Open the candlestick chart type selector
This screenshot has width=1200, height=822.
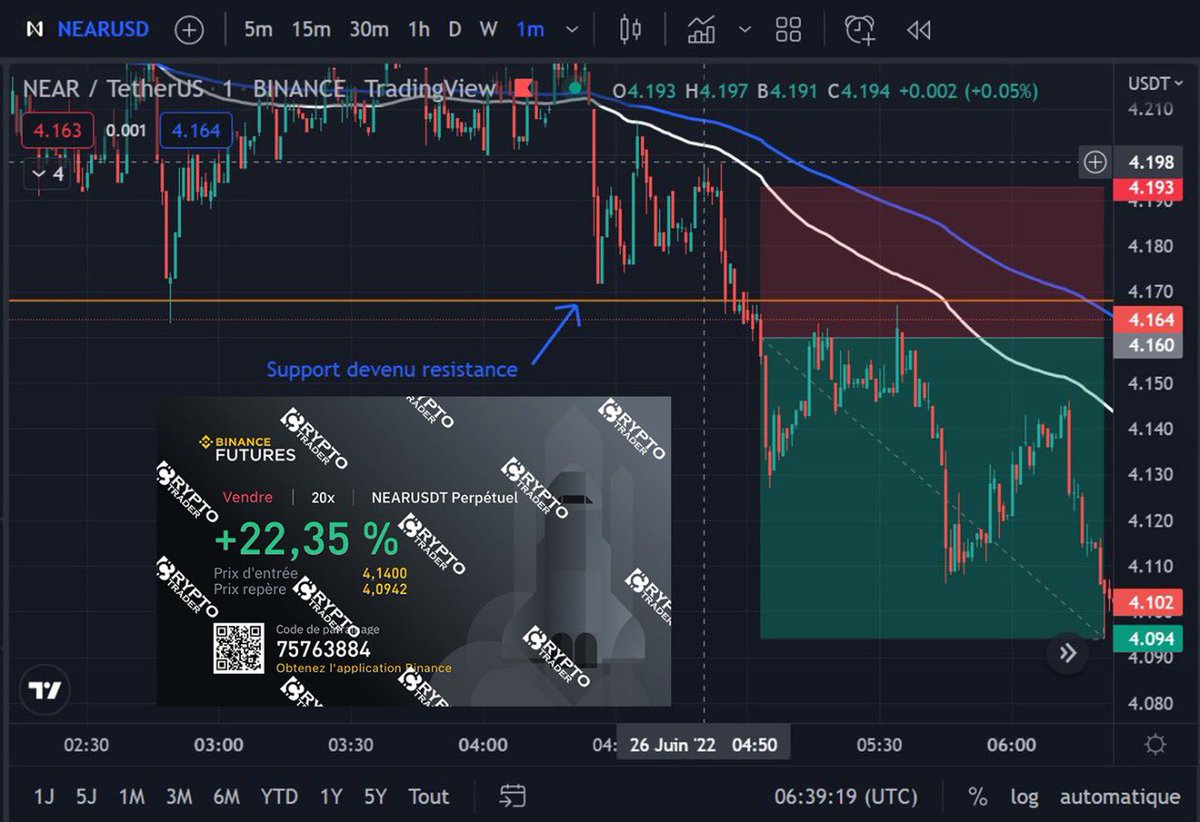click(629, 30)
